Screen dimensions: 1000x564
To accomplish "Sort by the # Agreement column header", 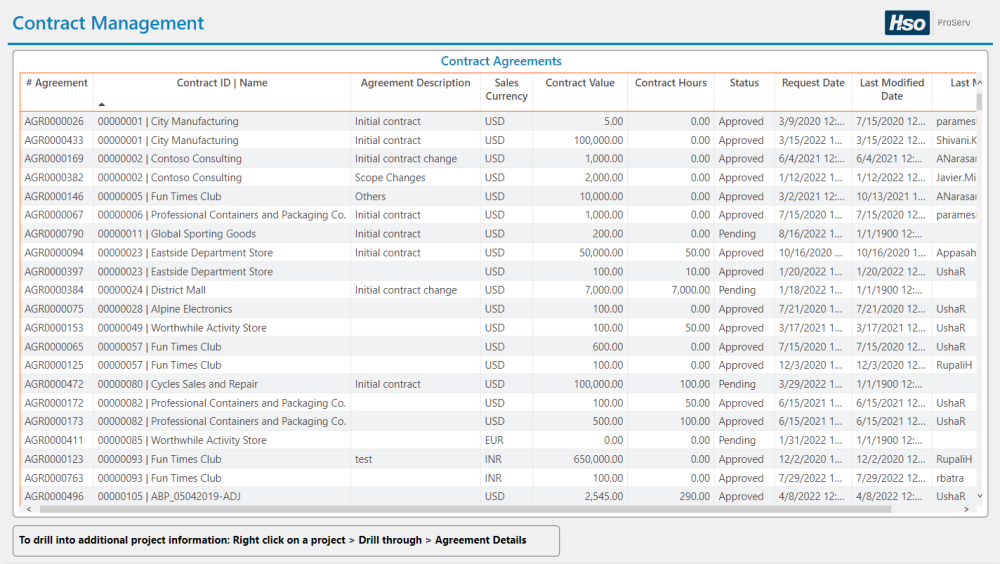I will (x=57, y=83).
